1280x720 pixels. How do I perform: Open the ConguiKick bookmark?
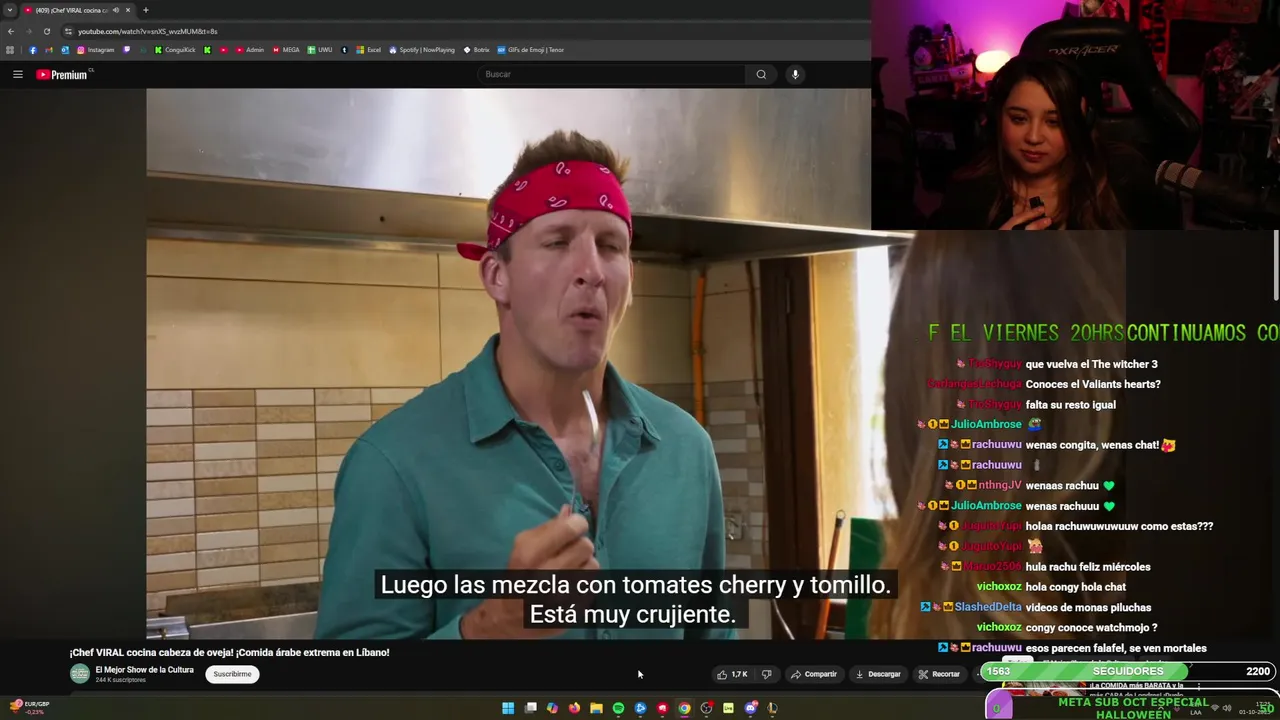175,50
